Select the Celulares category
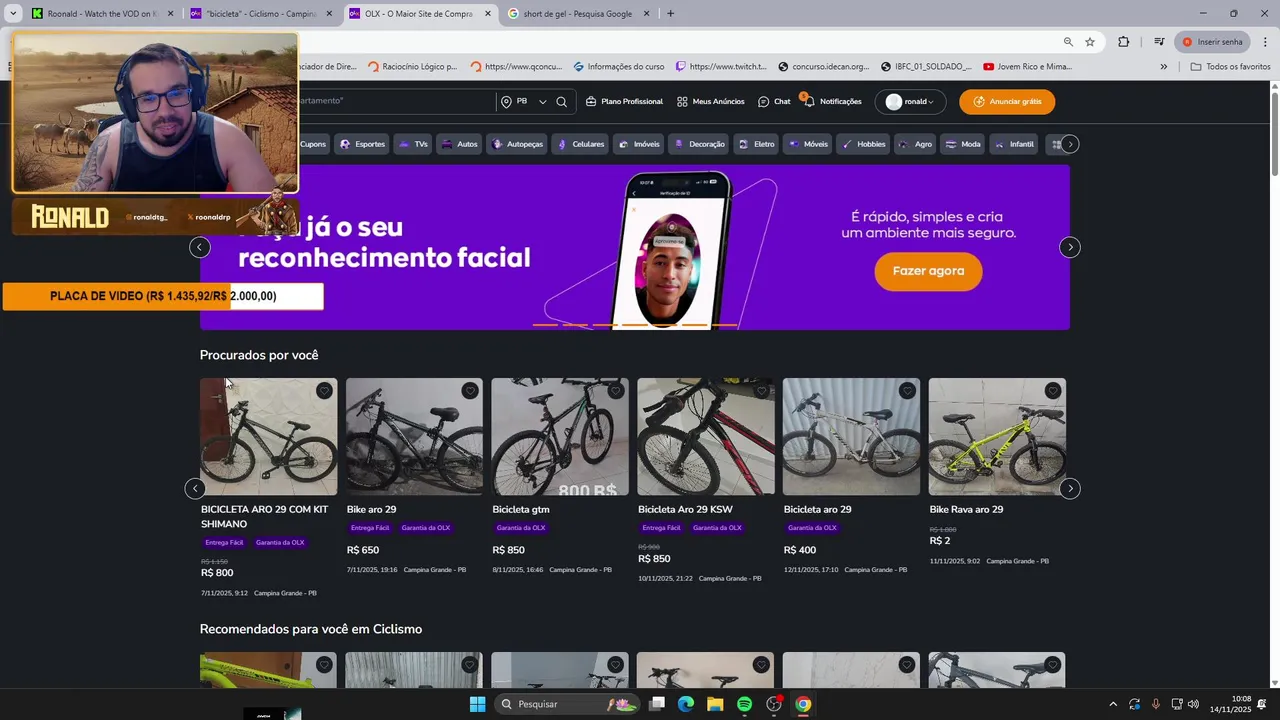1280x720 pixels. coord(580,144)
